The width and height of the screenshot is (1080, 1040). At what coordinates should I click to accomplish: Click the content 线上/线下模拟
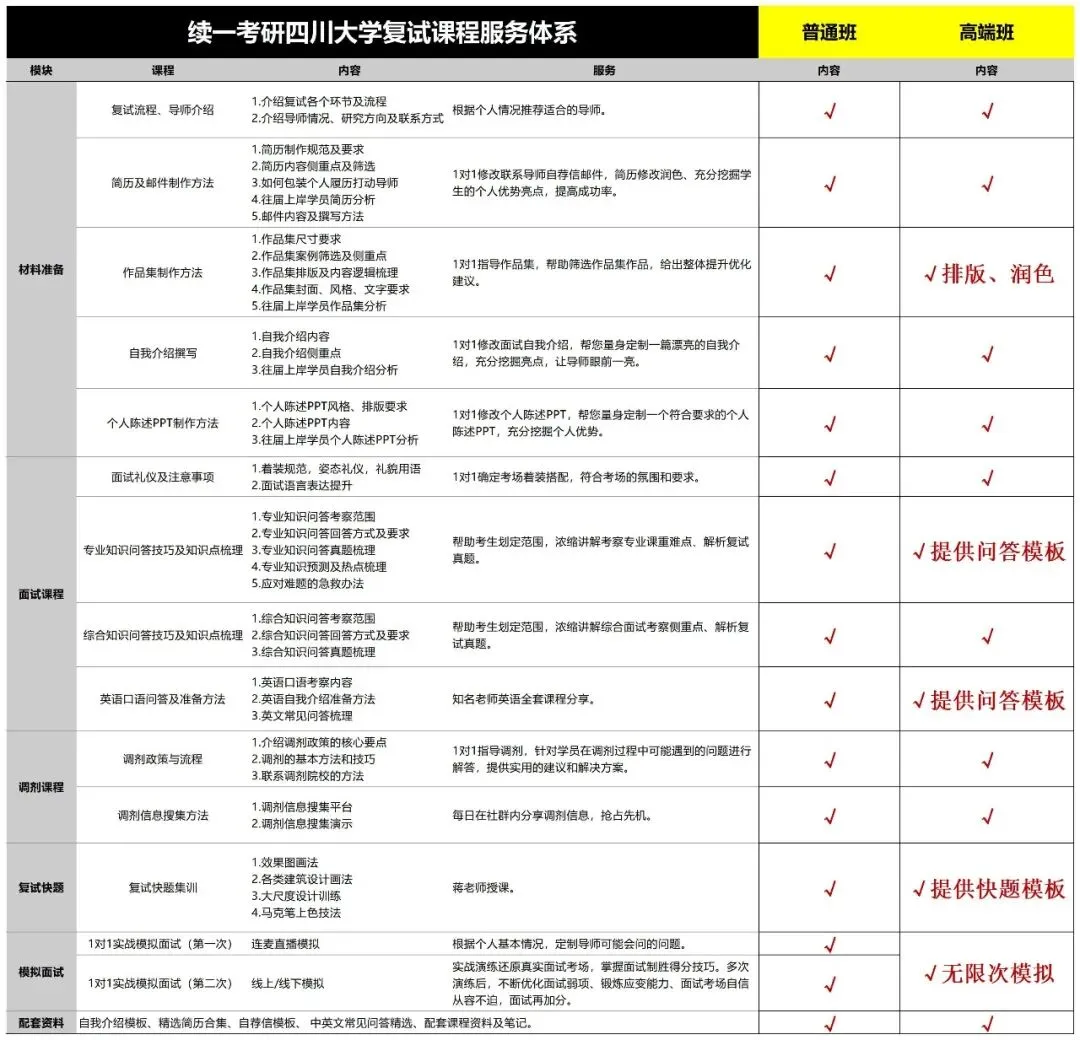[287, 984]
